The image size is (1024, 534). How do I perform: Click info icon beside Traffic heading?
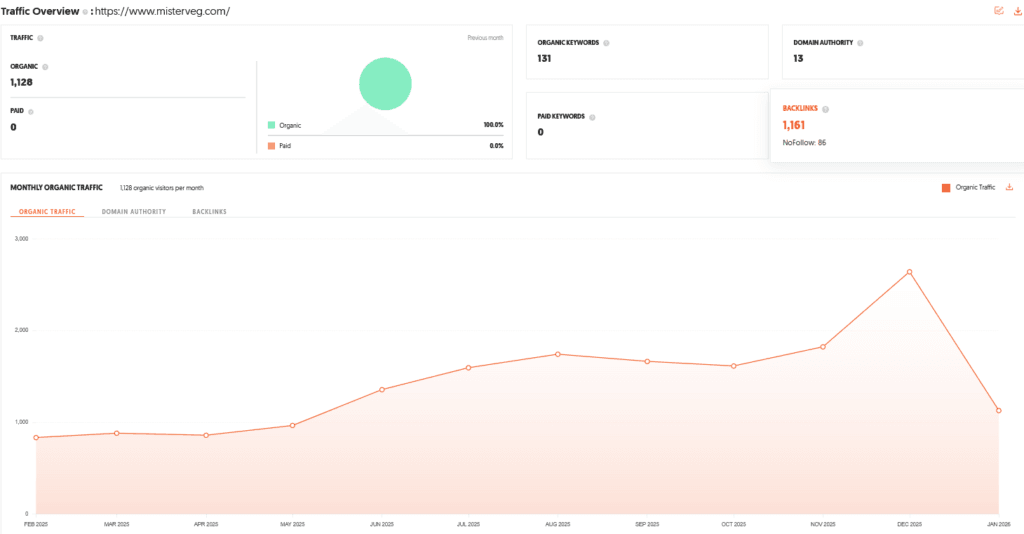click(x=40, y=38)
